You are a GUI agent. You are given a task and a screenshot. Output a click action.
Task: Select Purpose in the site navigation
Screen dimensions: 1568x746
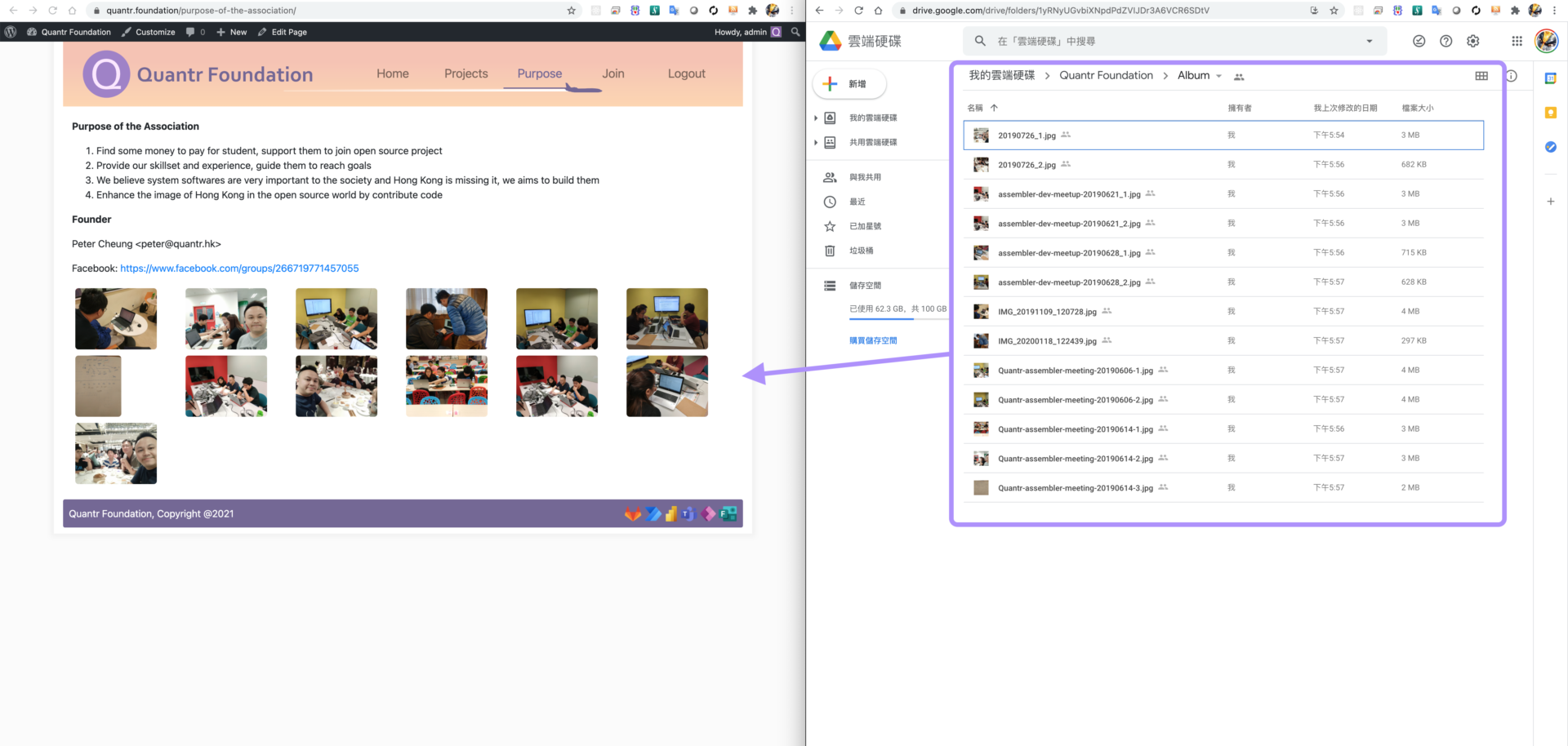click(x=538, y=73)
